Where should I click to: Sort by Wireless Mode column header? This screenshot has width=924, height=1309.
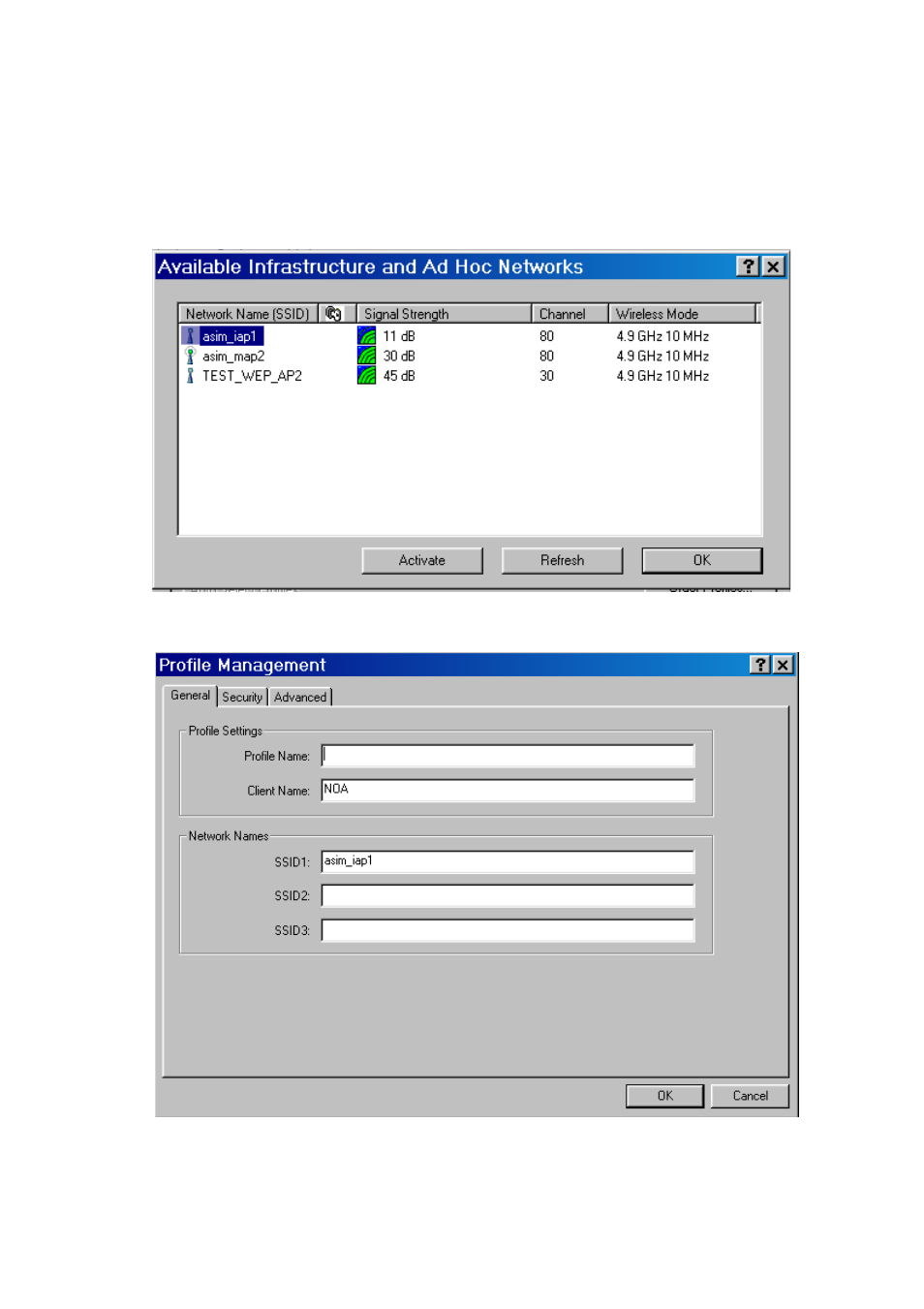click(x=682, y=314)
